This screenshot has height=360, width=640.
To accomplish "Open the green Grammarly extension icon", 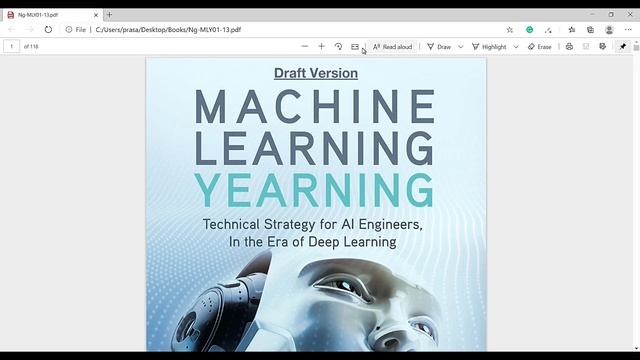I will coord(529,29).
